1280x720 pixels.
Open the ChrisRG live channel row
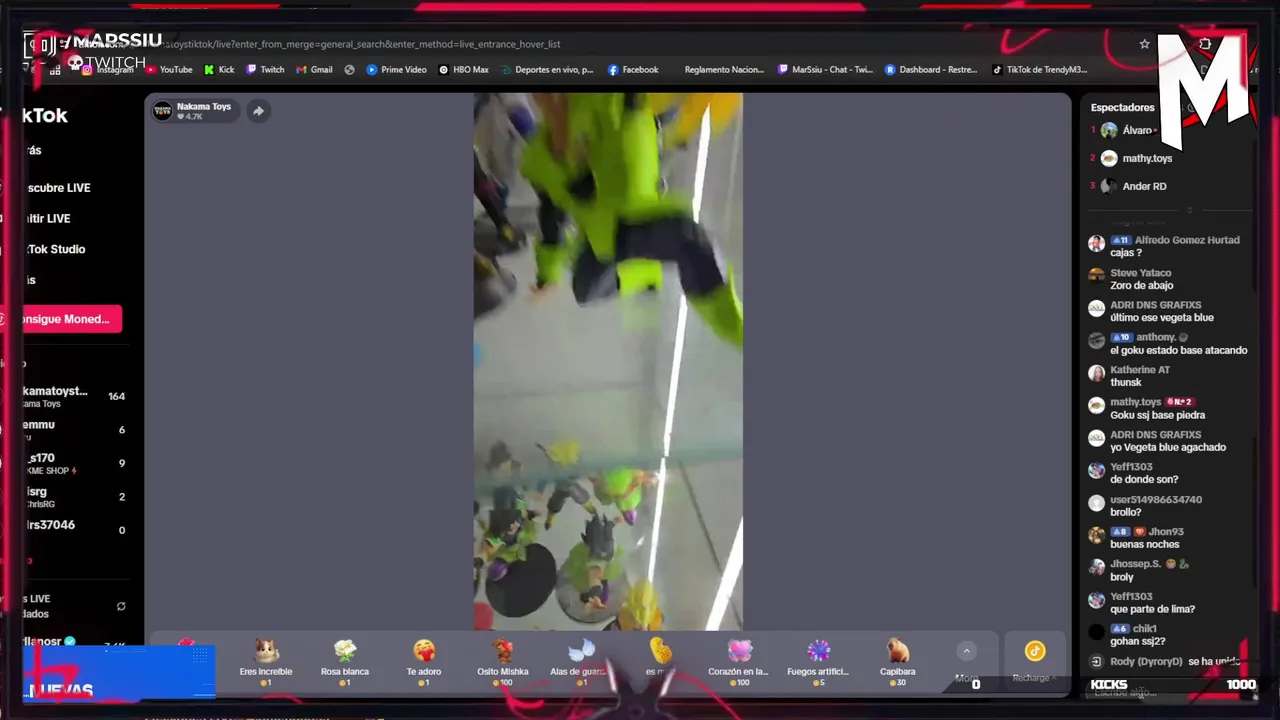[76, 497]
